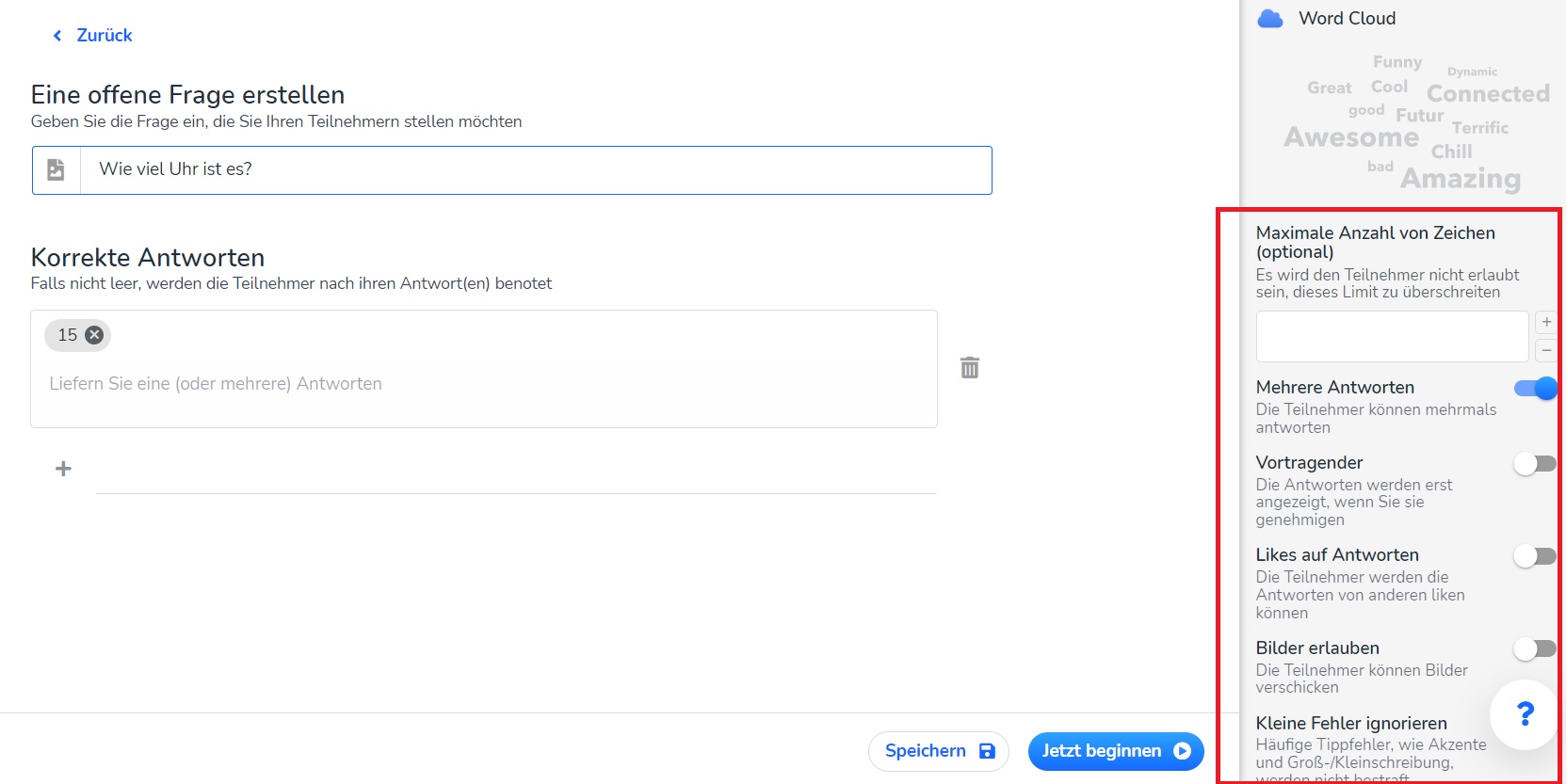Add another answer with the plus icon
Screen dimensions: 1566x784
click(63, 469)
